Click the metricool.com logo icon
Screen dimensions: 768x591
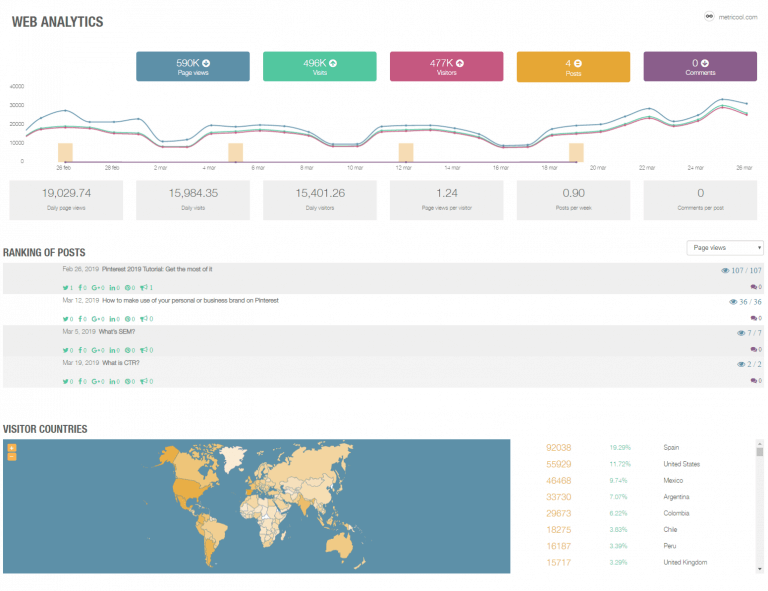tap(709, 16)
